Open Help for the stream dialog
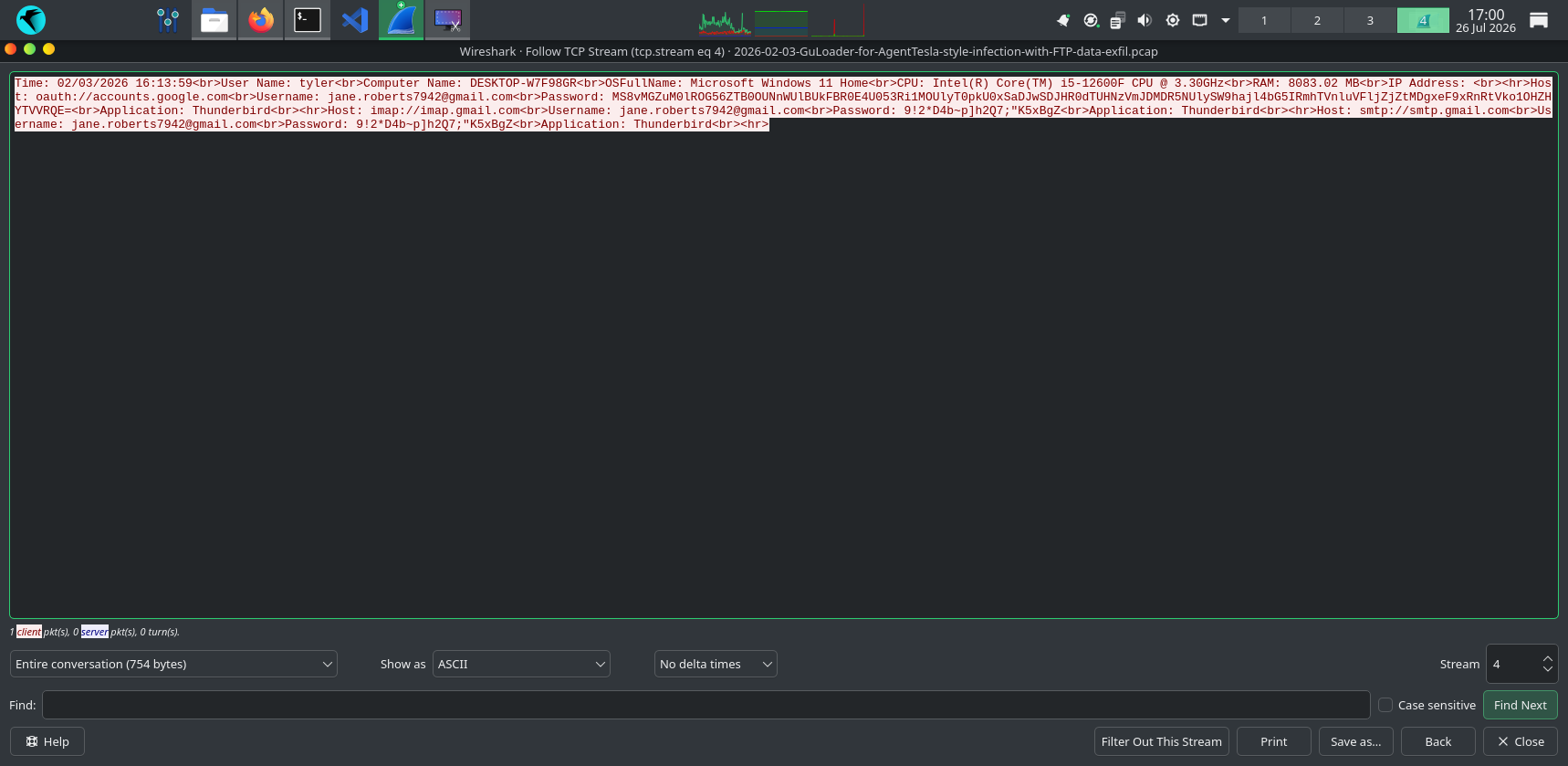The height and width of the screenshot is (766, 1568). 47,741
